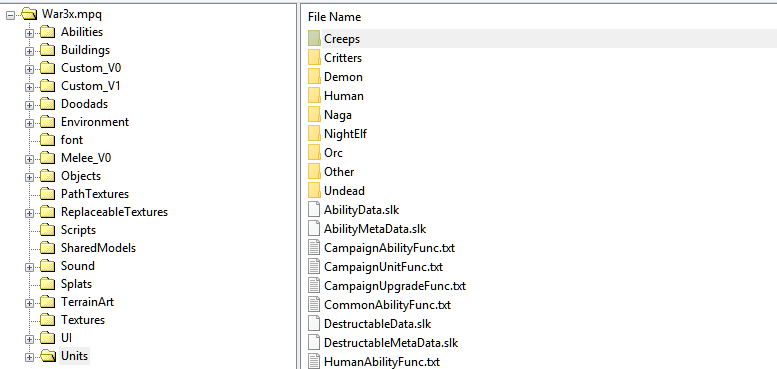Click the PathTextures folder icon
The image size is (777, 369).
point(48,194)
